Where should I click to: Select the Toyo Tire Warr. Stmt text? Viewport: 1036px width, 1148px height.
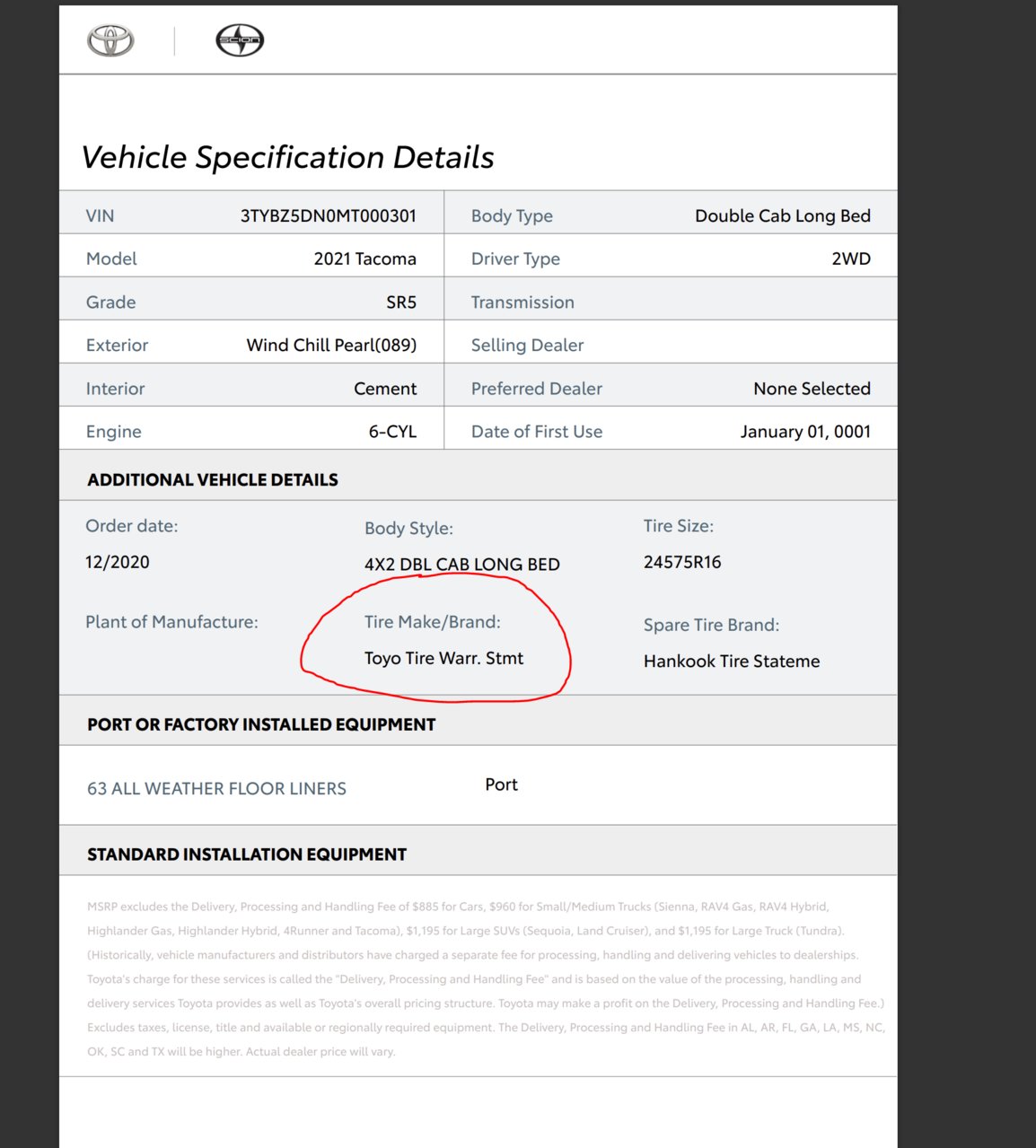coord(443,658)
